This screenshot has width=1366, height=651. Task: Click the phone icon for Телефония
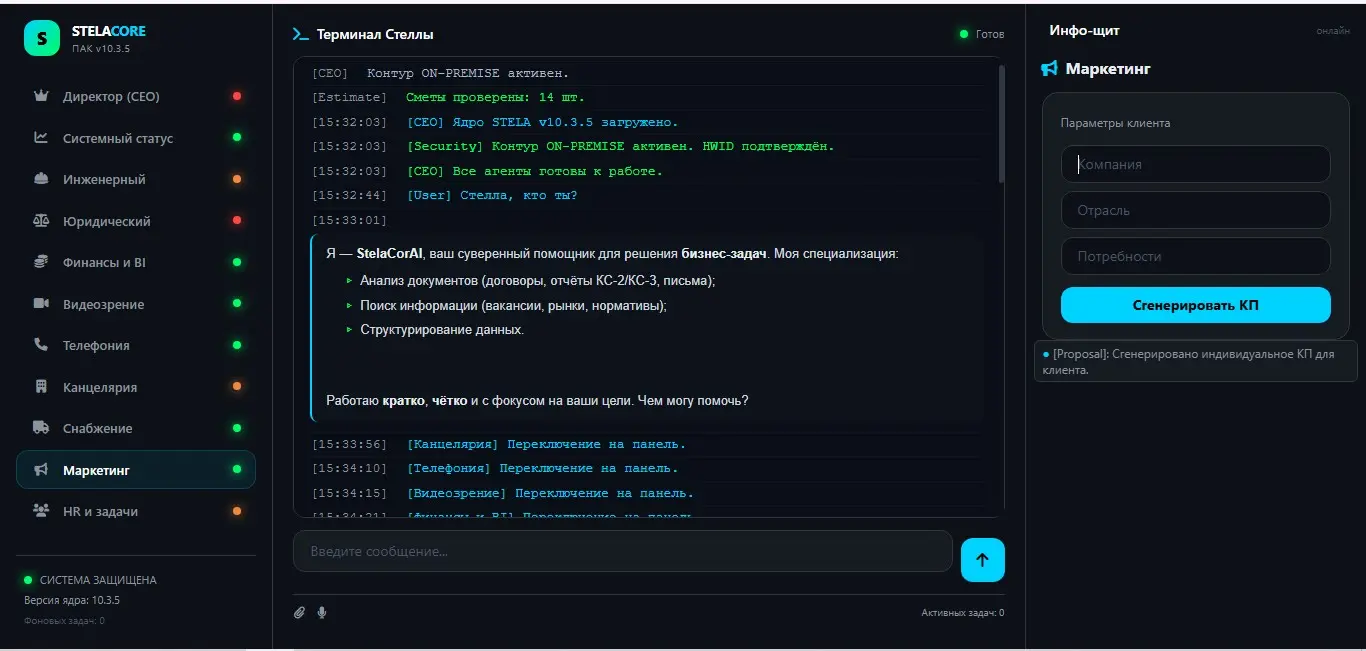click(x=41, y=345)
